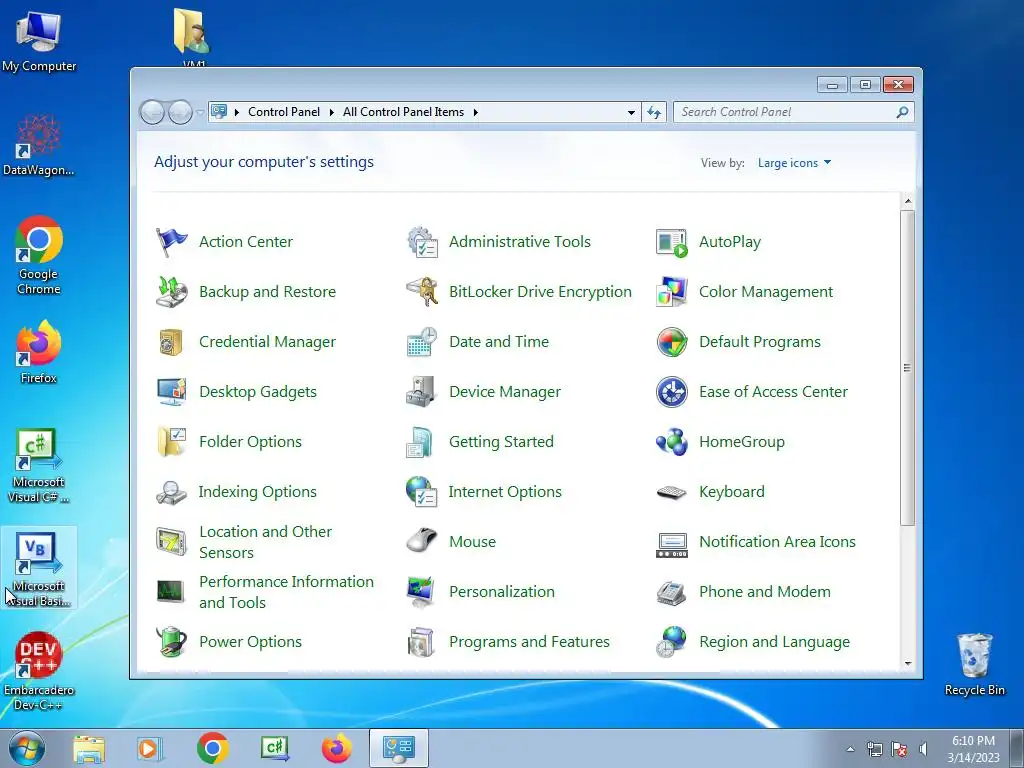The height and width of the screenshot is (768, 1024).
Task: Open the Device Manager icon
Action: click(x=422, y=392)
